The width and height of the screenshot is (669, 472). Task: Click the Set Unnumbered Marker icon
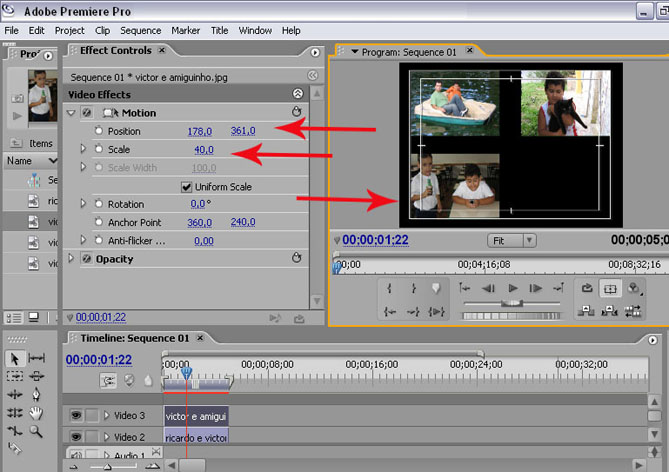coord(436,288)
